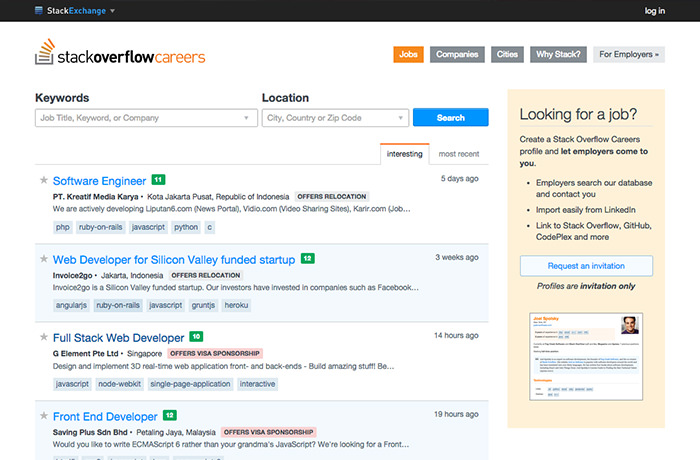700x460 pixels.
Task: Click the 5 days ago timestamp
Action: pos(459,179)
